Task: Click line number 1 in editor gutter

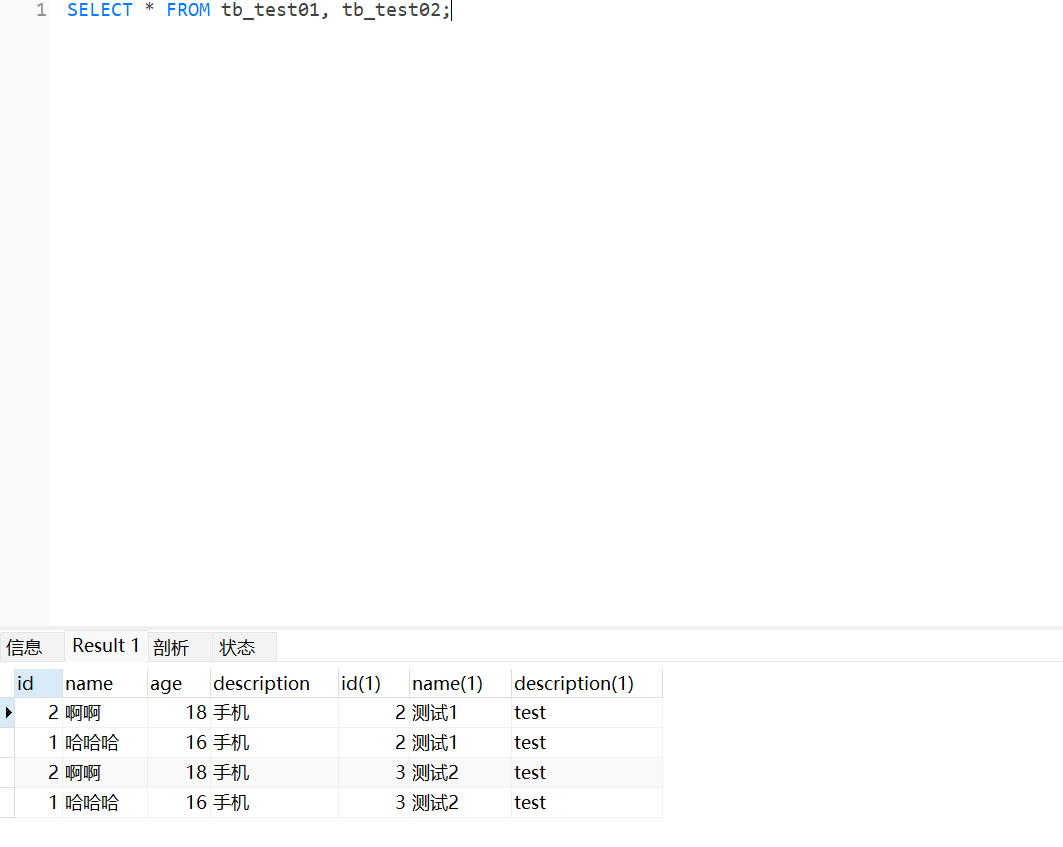Action: (x=41, y=10)
